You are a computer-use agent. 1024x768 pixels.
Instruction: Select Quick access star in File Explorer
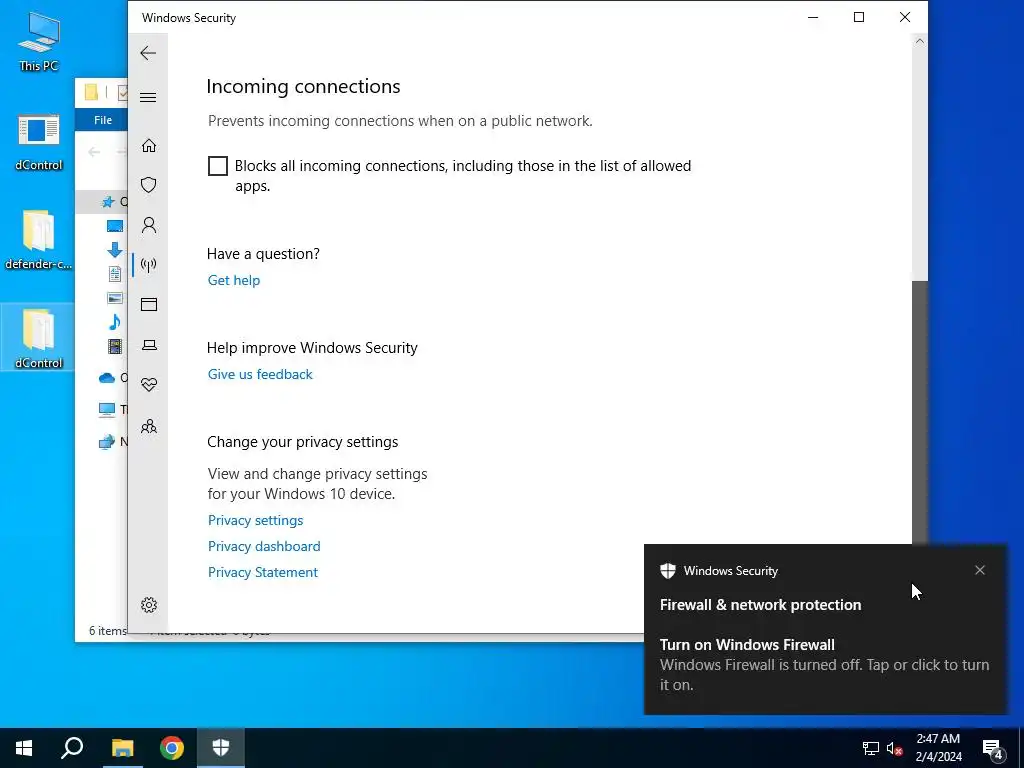(108, 202)
